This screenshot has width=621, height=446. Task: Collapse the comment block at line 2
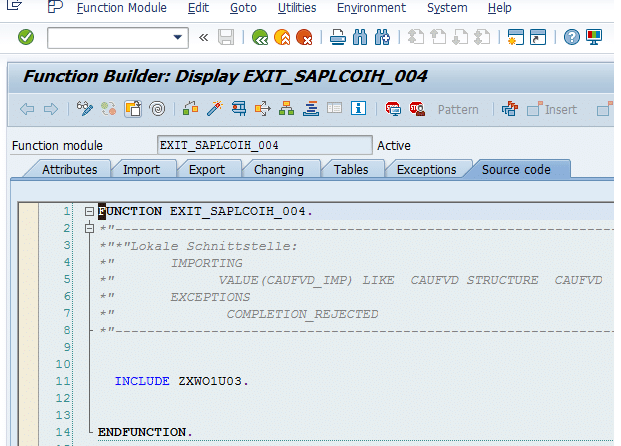[89, 229]
